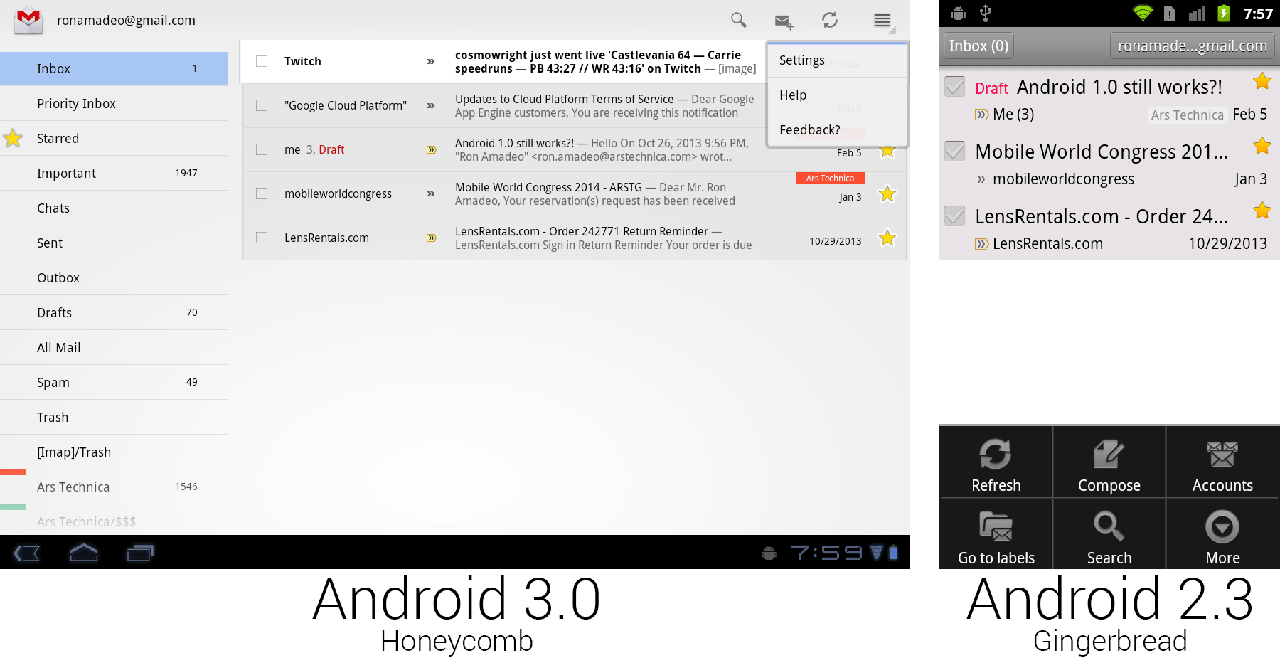Viewport: 1280px width, 658px height.
Task: Open recent apps from system bar
Action: [x=140, y=552]
